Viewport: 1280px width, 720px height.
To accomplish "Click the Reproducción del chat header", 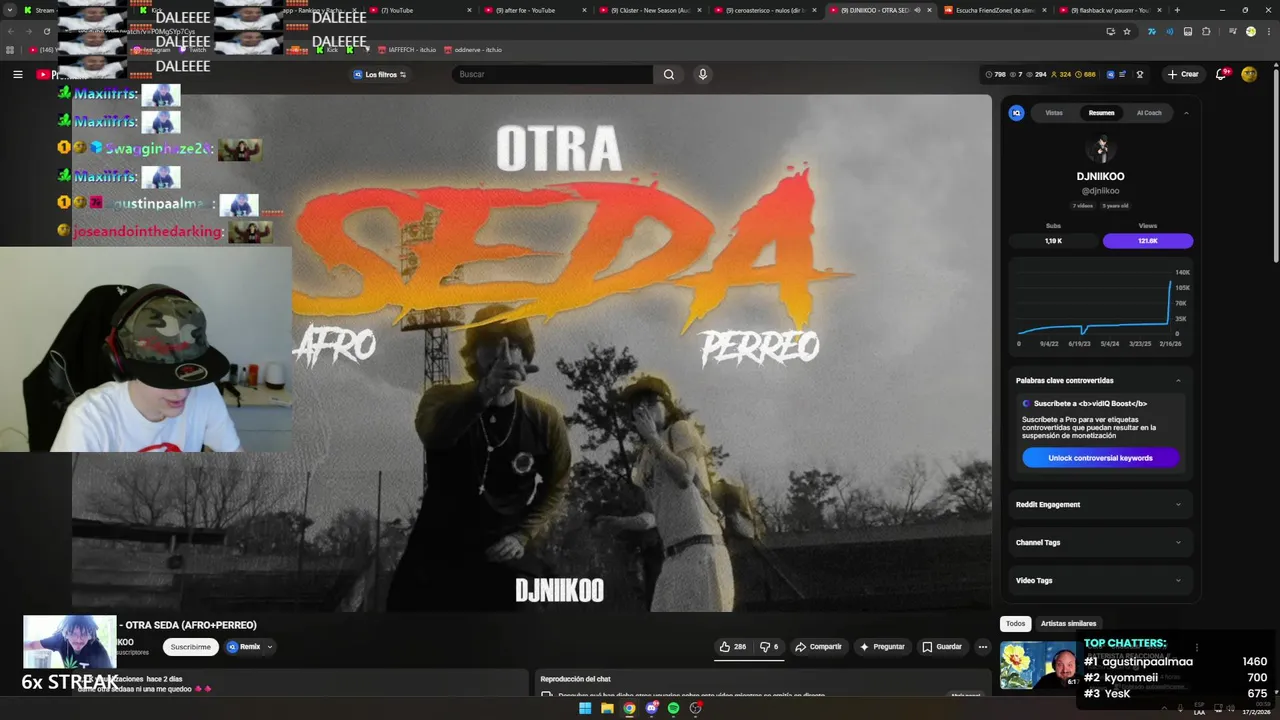I will click(x=575, y=679).
